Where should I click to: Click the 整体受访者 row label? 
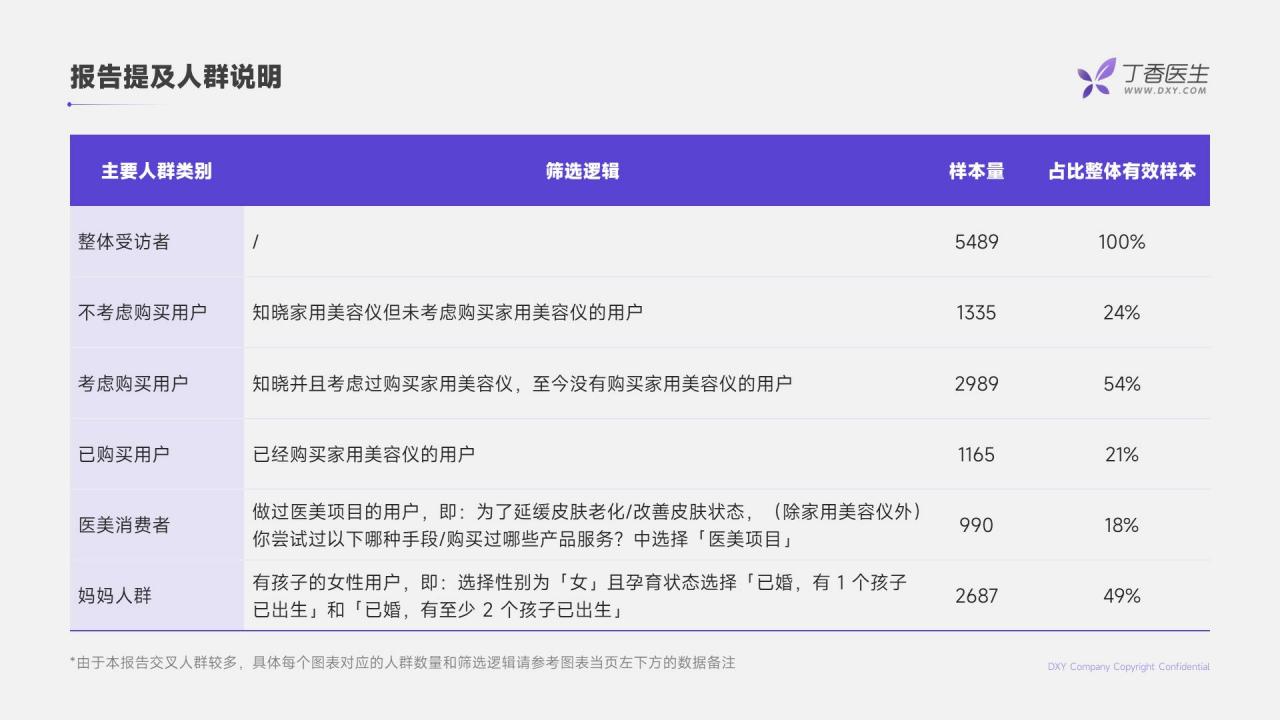[x=124, y=242]
